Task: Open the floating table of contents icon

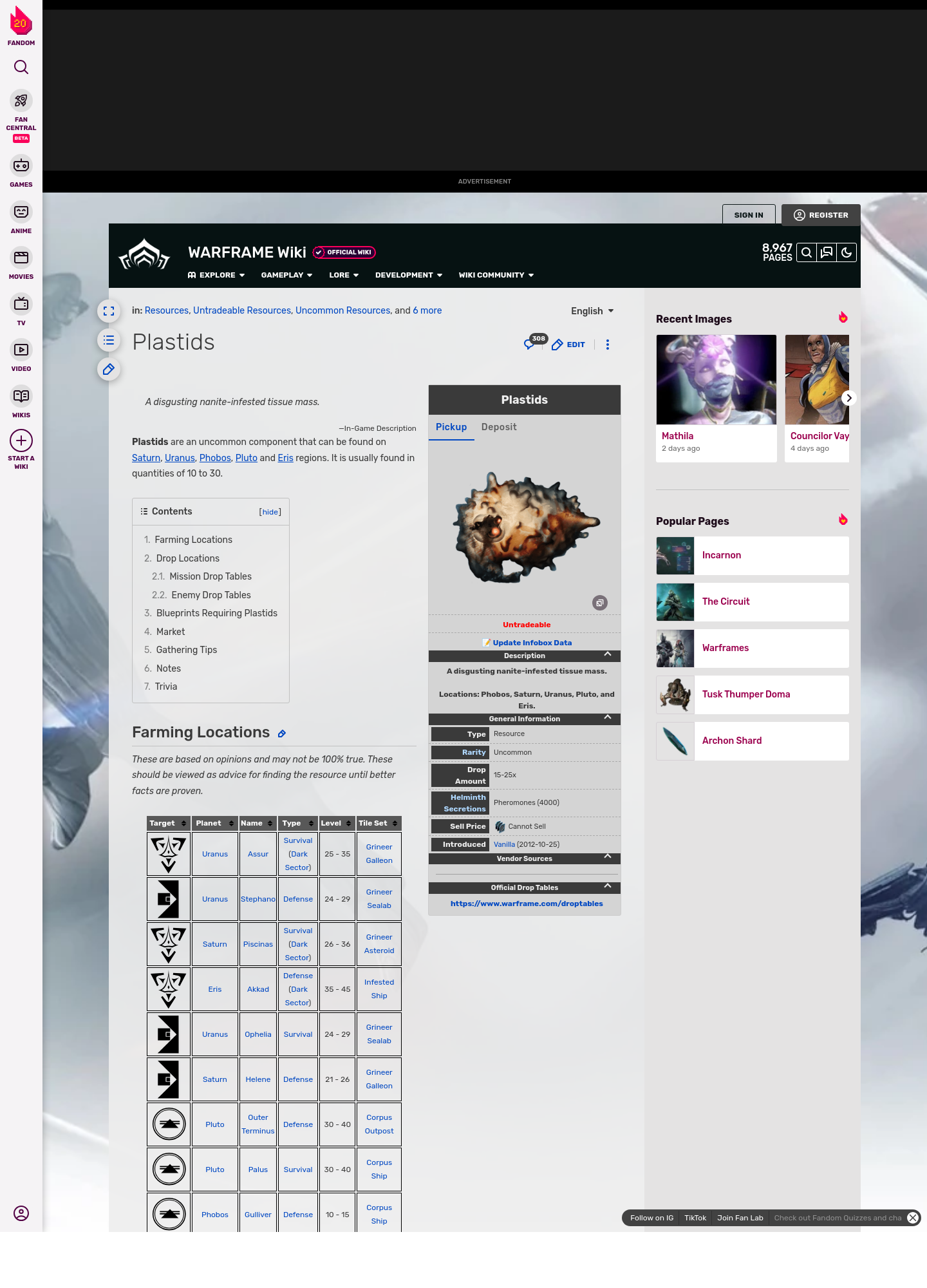Action: pos(109,340)
